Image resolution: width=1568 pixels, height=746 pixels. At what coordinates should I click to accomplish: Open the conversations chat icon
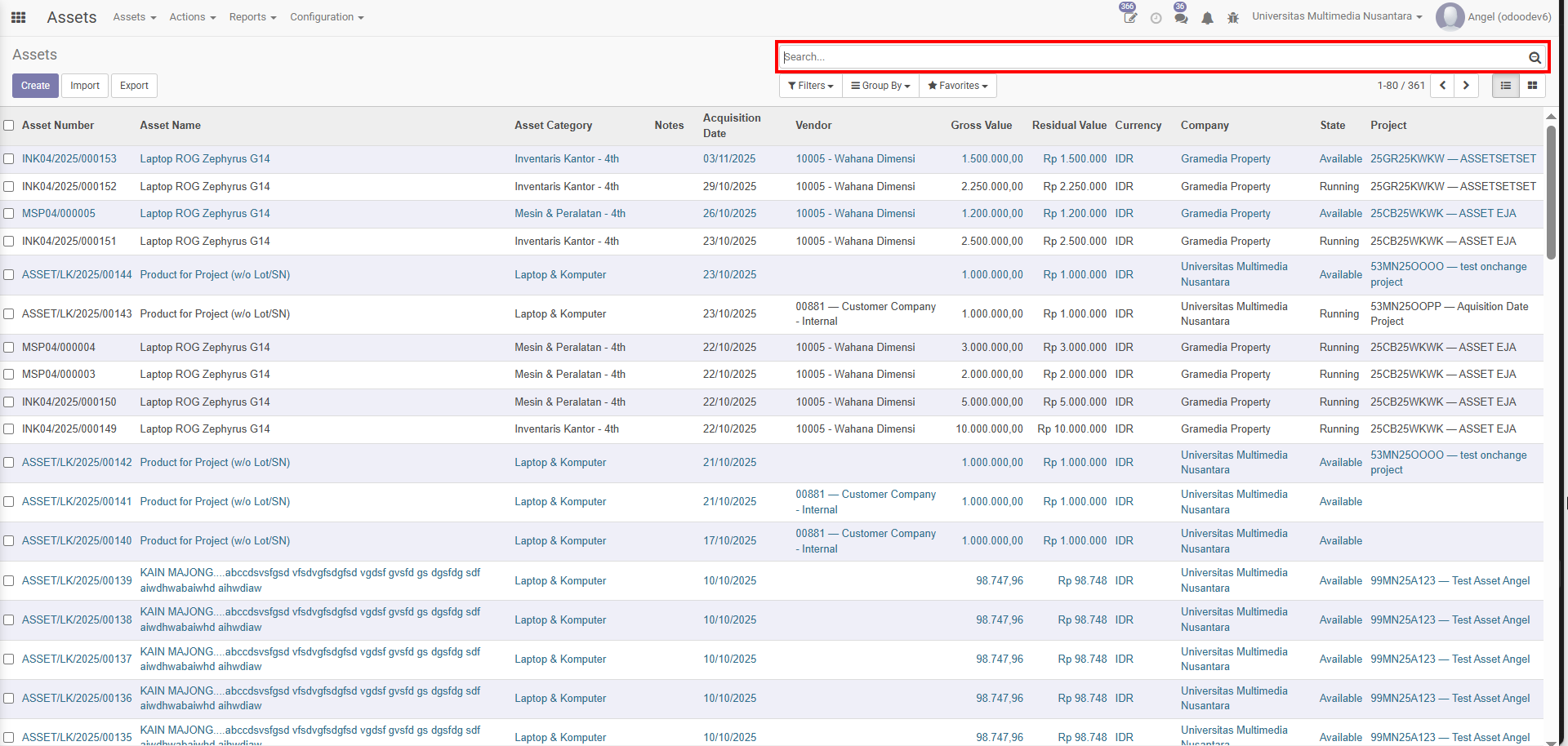point(1181,18)
